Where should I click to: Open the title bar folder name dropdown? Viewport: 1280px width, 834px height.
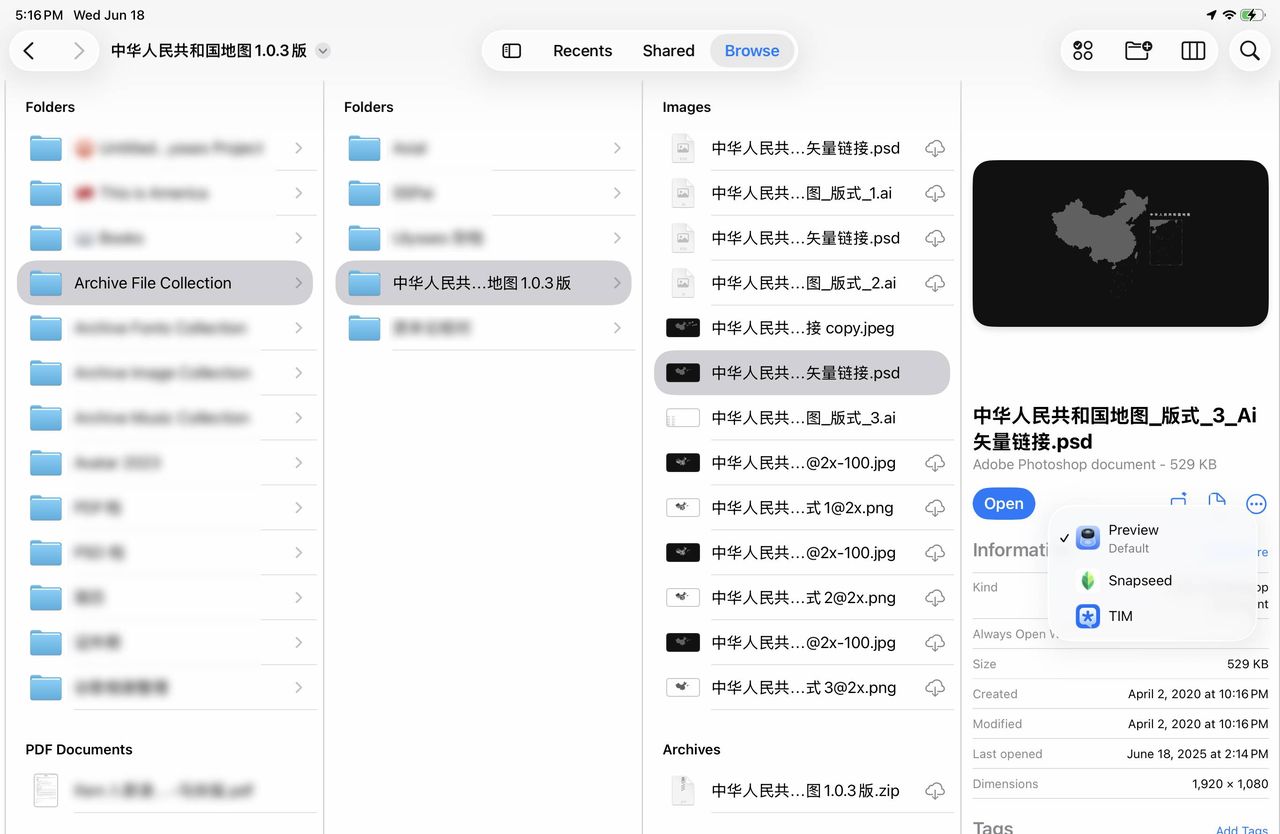tap(322, 50)
